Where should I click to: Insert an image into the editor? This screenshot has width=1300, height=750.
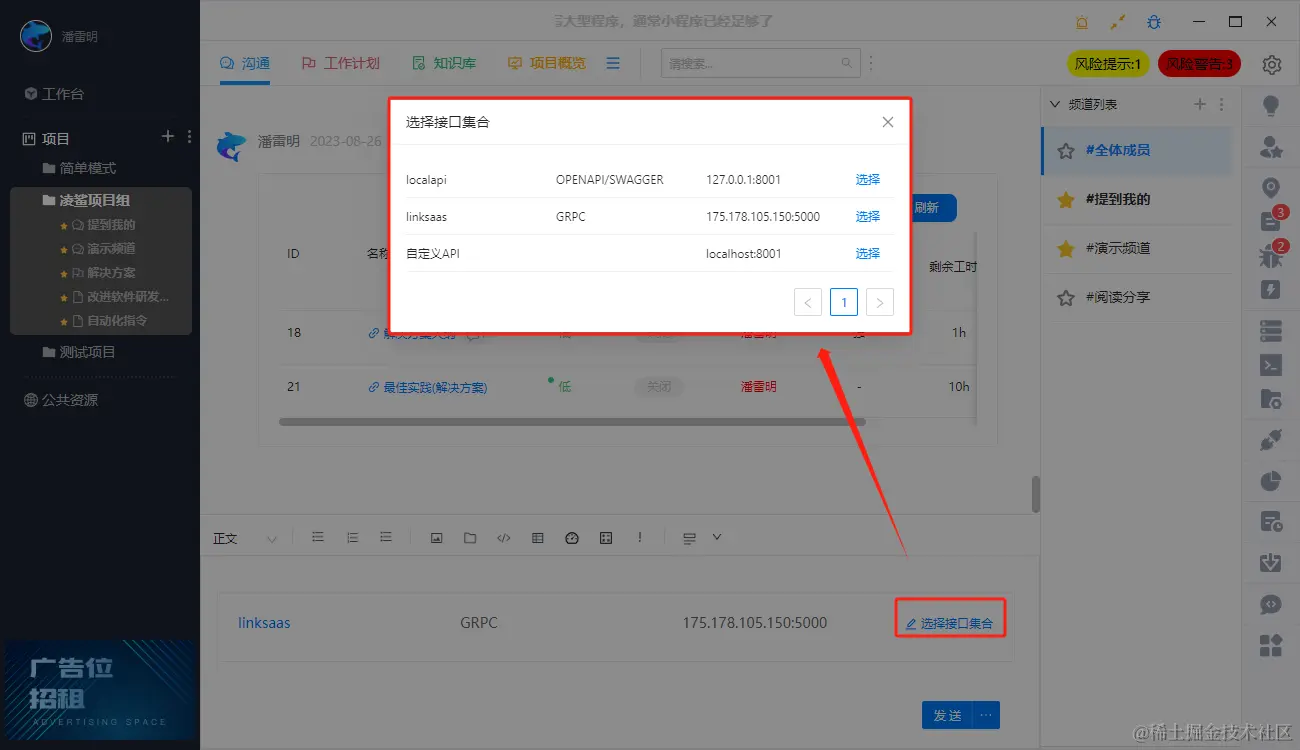436,538
